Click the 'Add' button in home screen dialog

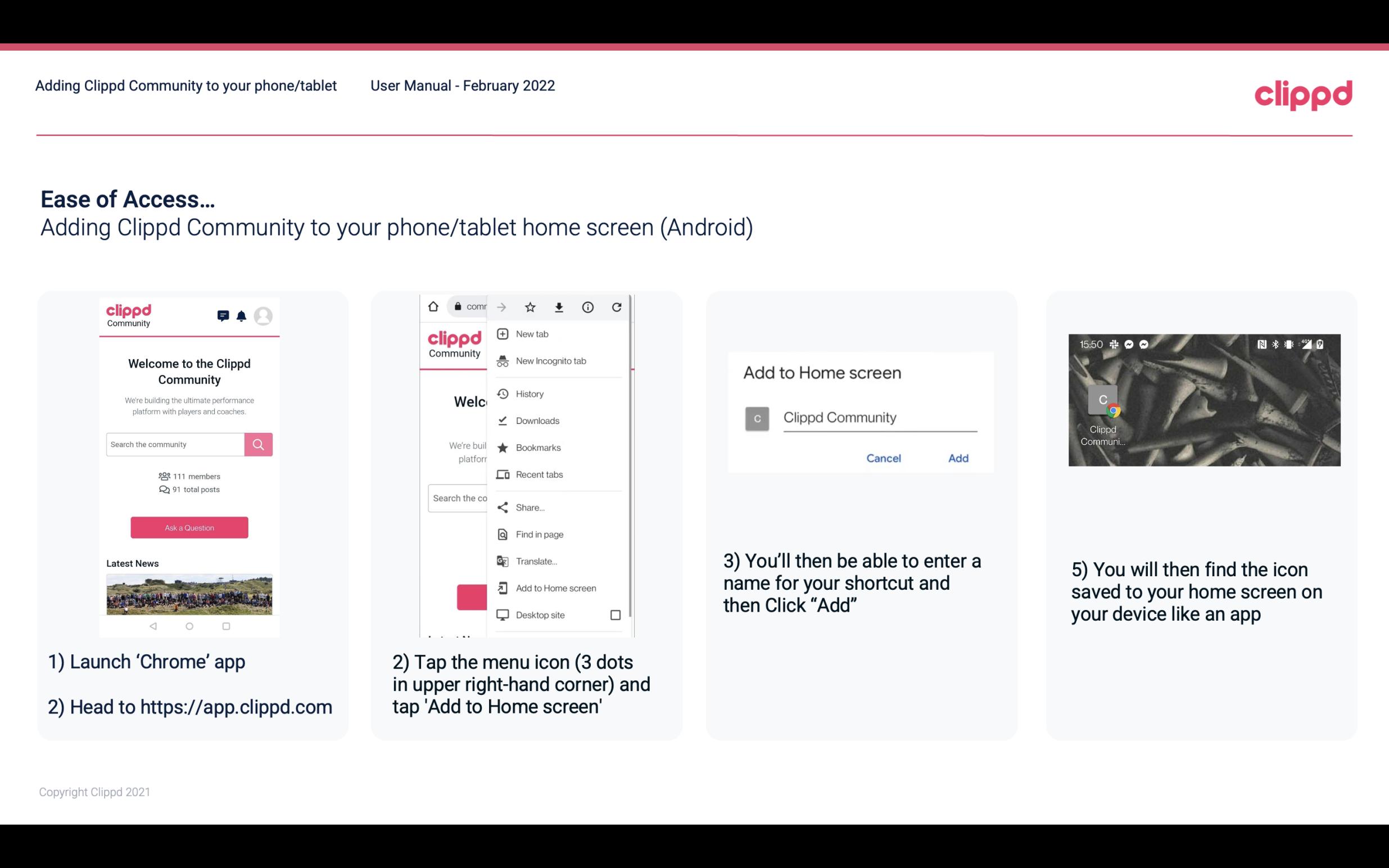point(957,457)
